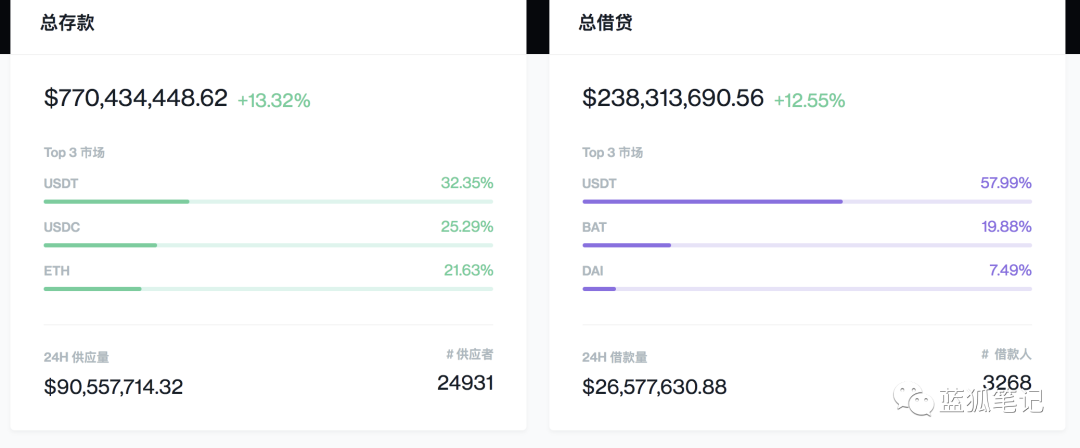Viewport: 1080px width, 448px height.
Task: Click the Top 3 市场 label in the supply card
Action: point(74,152)
